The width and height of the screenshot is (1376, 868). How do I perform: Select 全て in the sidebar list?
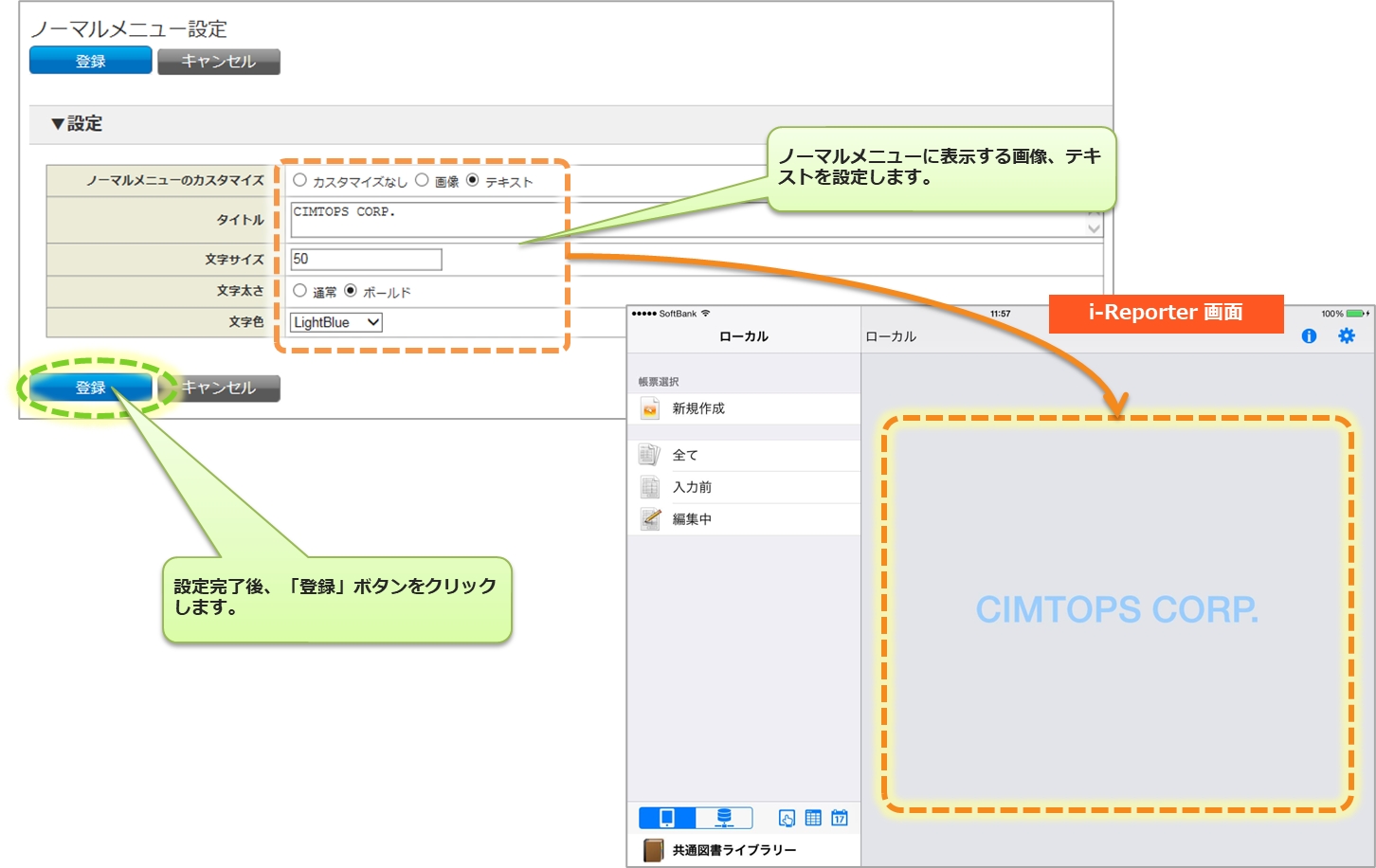(744, 455)
